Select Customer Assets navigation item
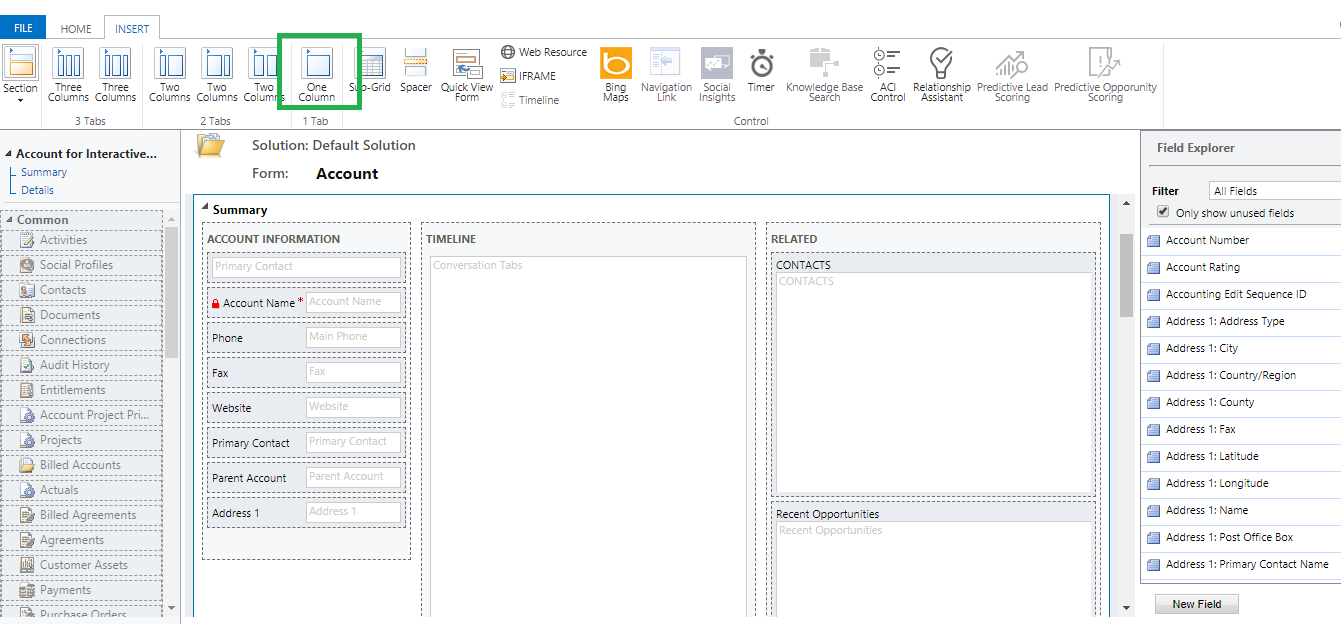The height and width of the screenshot is (624, 1341). pos(82,565)
